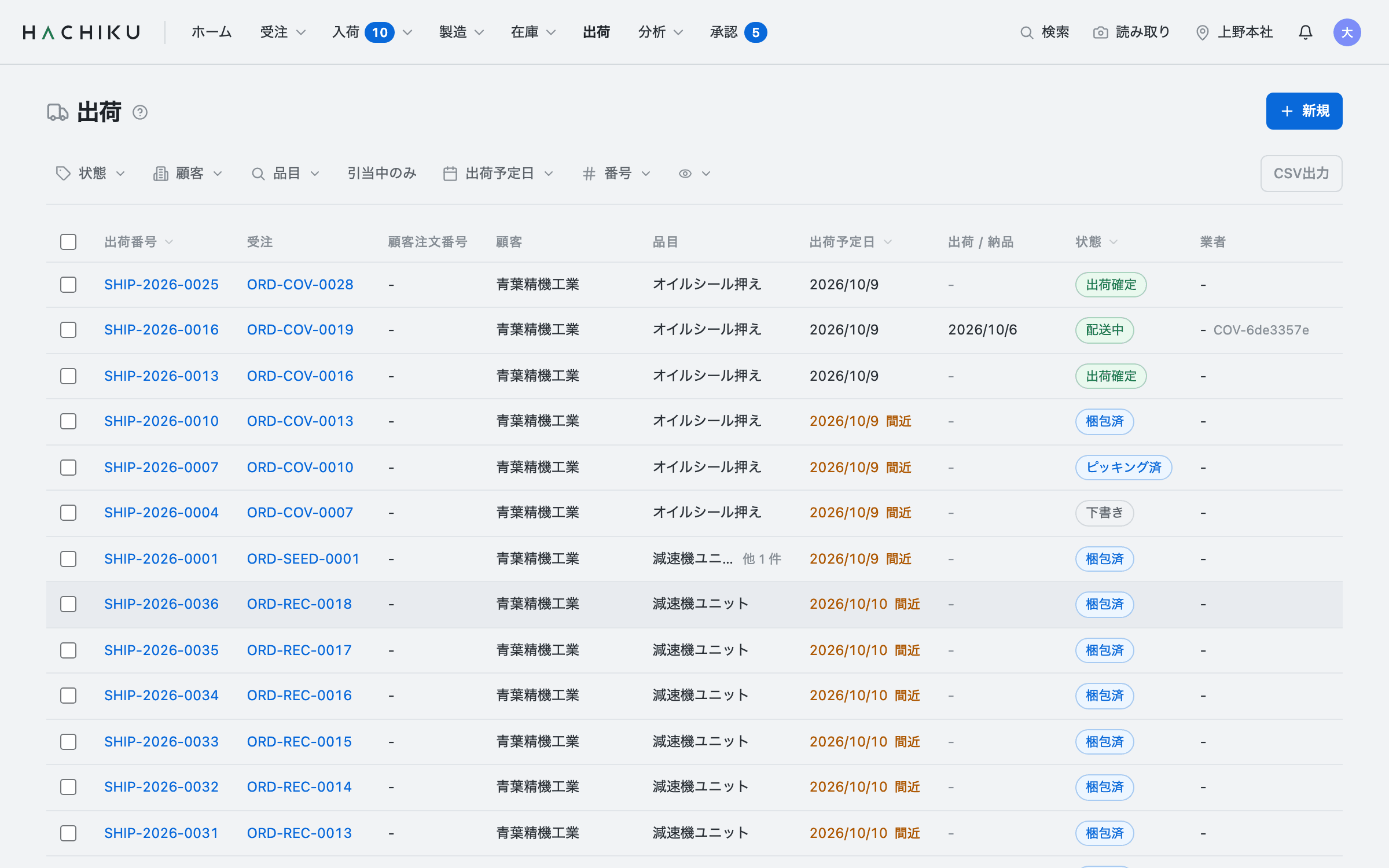1389x868 pixels.
Task: Open the user avatar 大
Action: tap(1347, 32)
